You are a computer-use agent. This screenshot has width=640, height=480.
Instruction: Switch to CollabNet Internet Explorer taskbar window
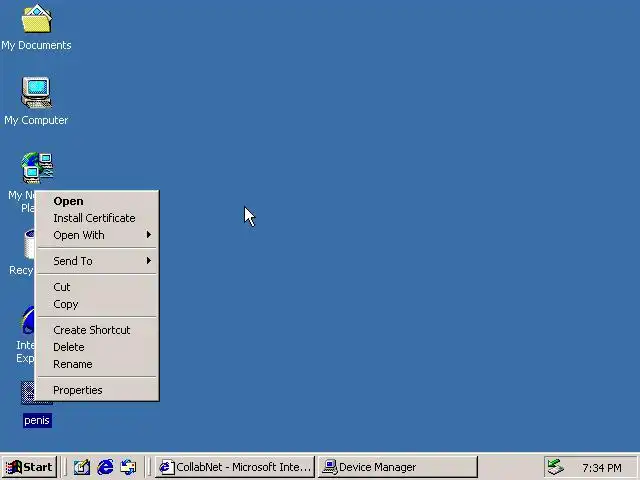coord(235,467)
